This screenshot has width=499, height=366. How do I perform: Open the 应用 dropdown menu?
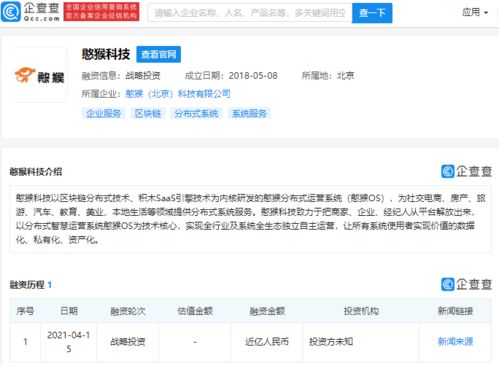point(475,13)
